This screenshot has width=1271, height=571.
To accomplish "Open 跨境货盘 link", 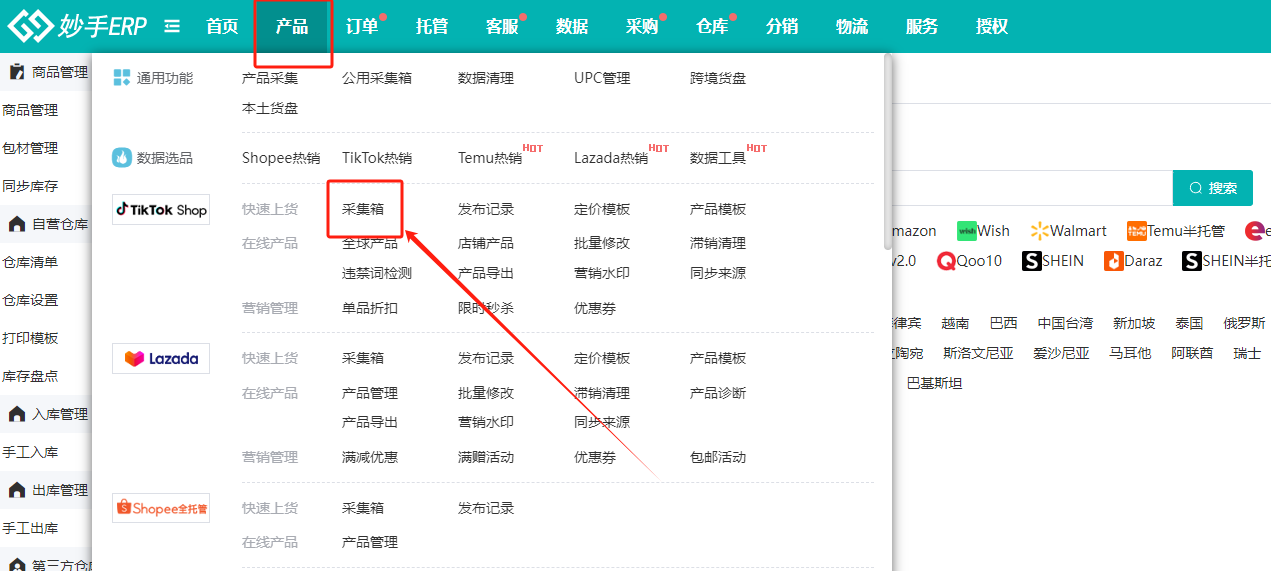I will (718, 78).
